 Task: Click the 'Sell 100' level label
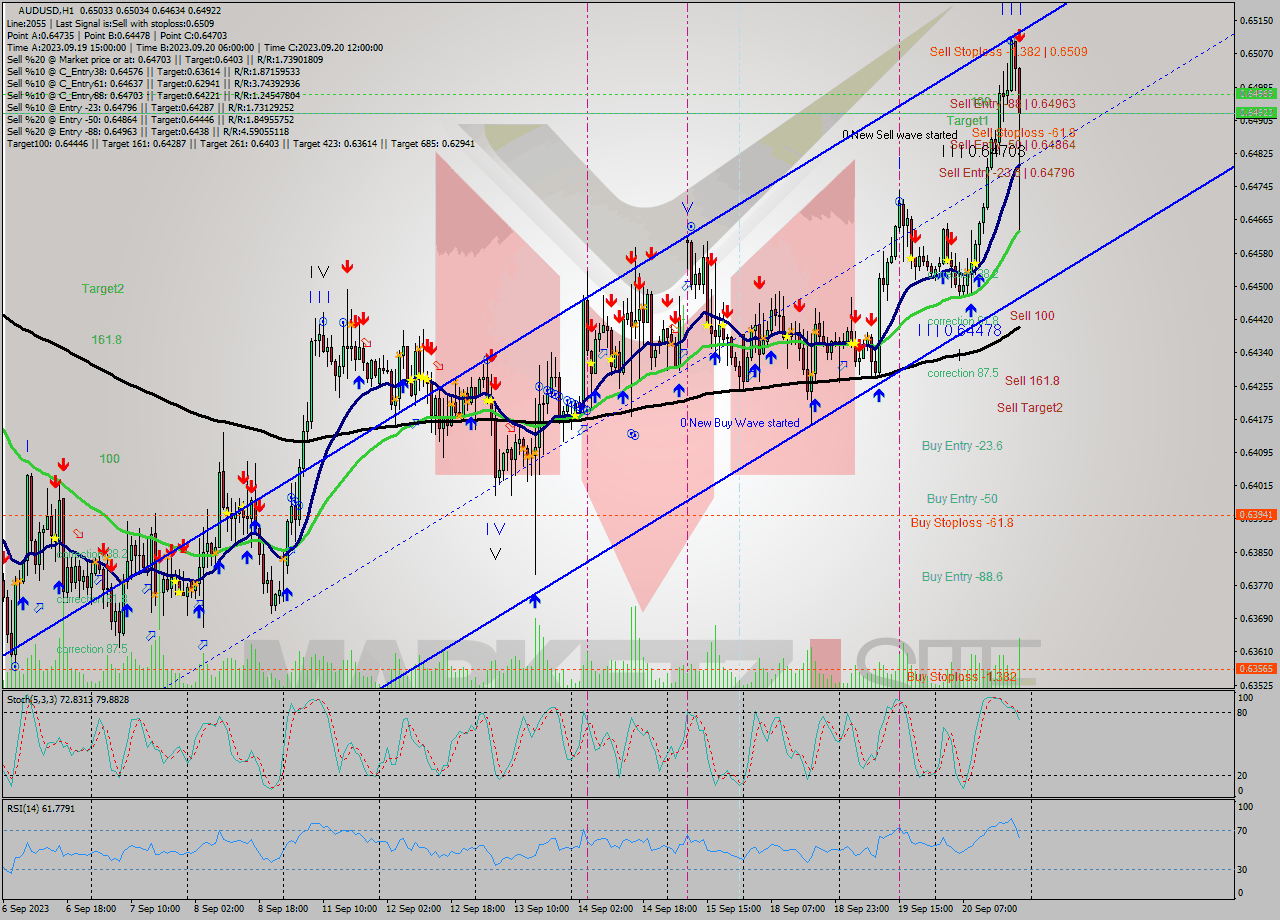(1032, 316)
